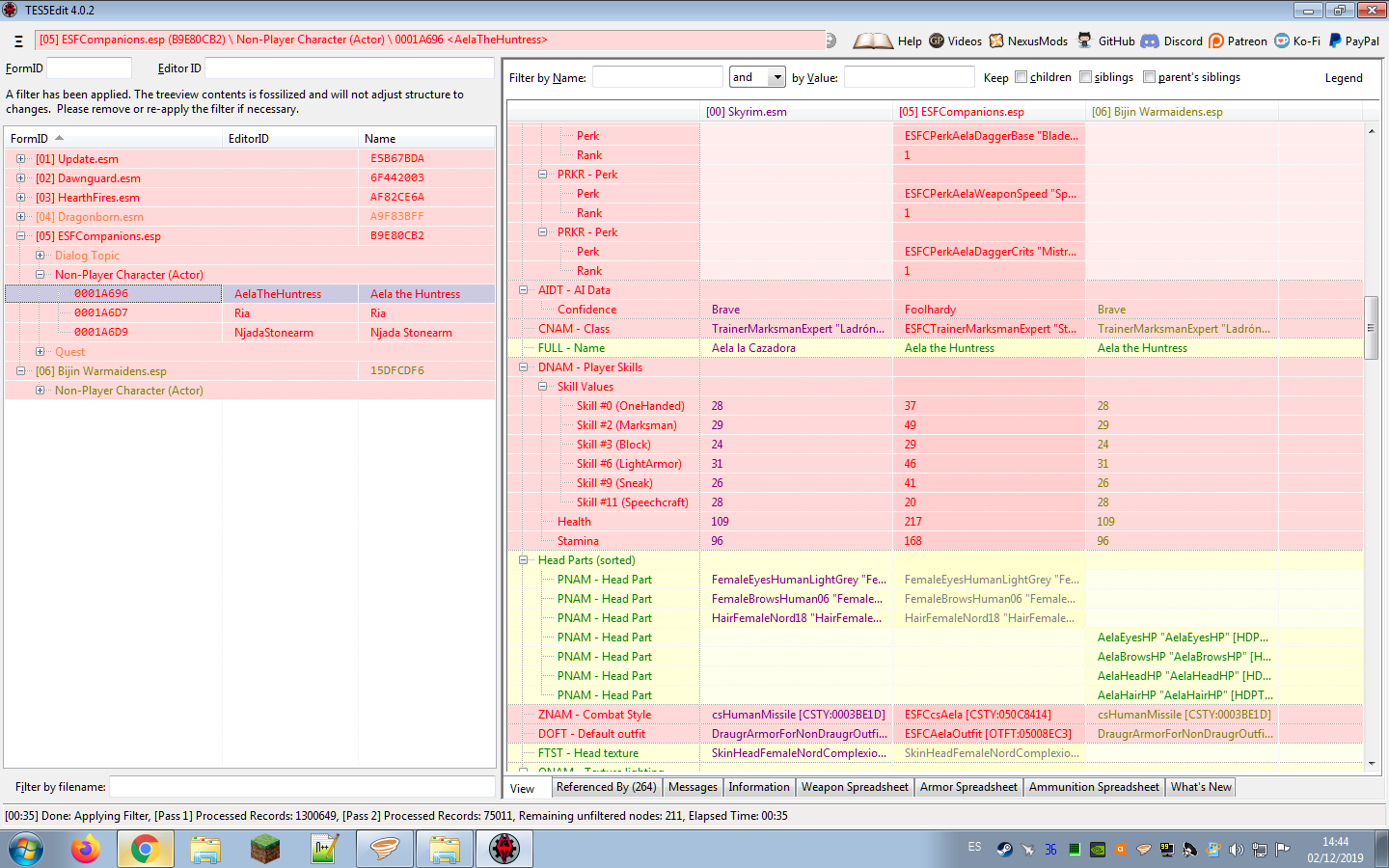The height and width of the screenshot is (868, 1389).
Task: Launch Firefox from the taskbar
Action: click(x=86, y=850)
